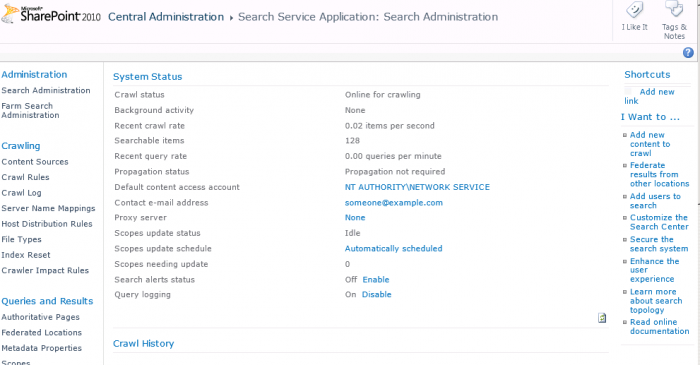Screen dimensions: 700x365
Task: Open Federated Locations page
Action: click(42, 332)
